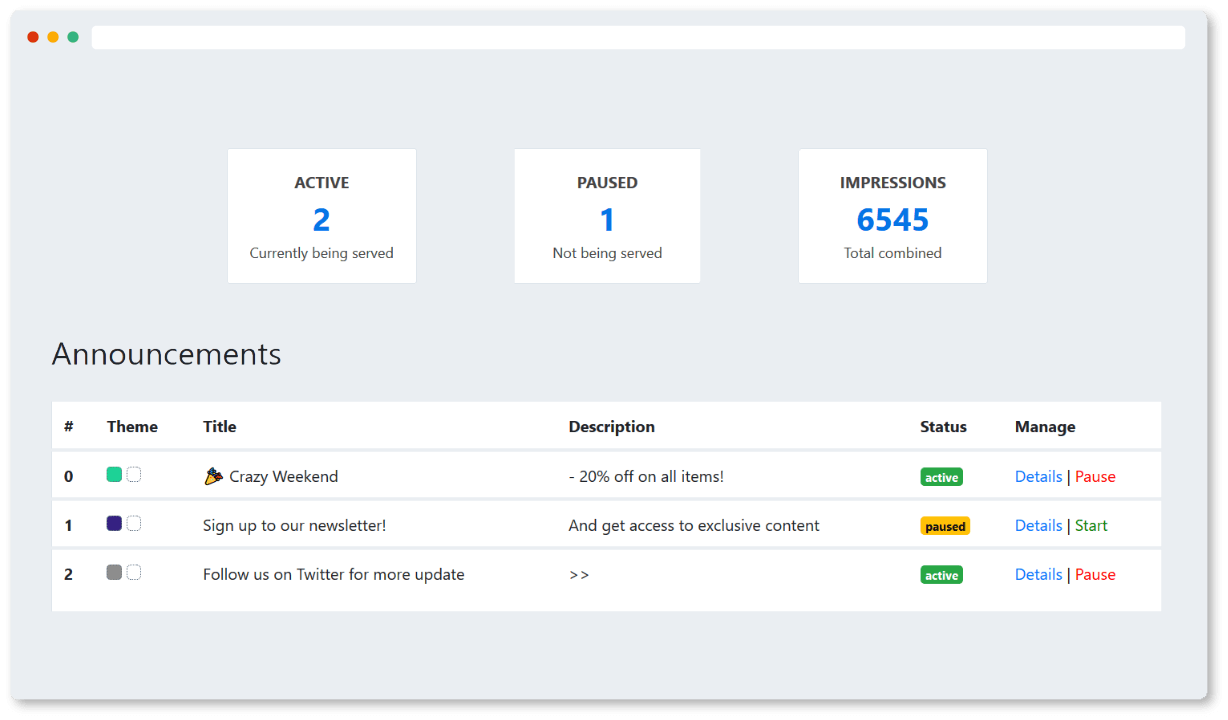Image resolution: width=1228 pixels, height=720 pixels.
Task: Click the green window maximize dot
Action: click(73, 37)
